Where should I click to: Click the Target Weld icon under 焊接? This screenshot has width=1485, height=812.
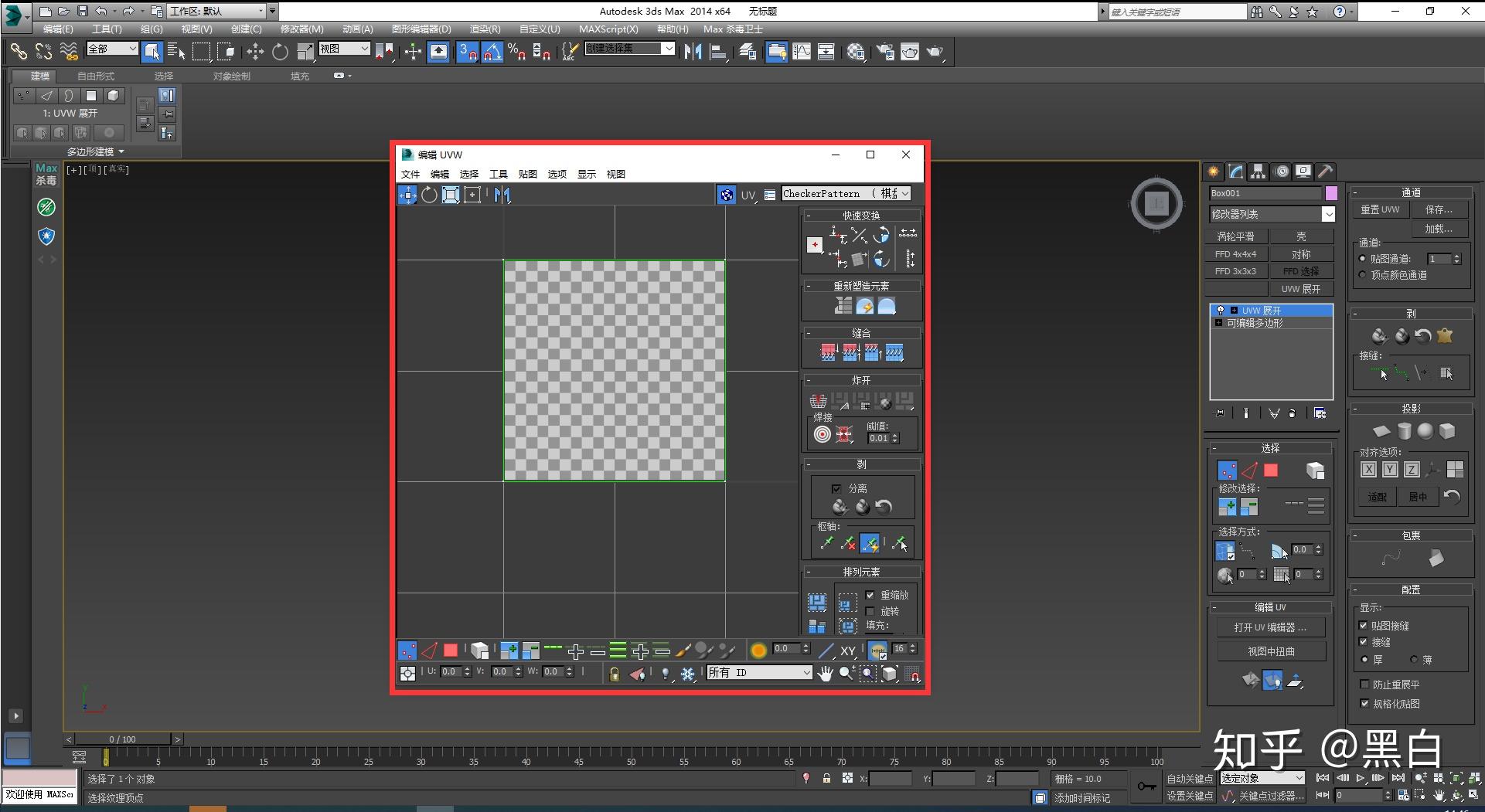click(x=823, y=435)
